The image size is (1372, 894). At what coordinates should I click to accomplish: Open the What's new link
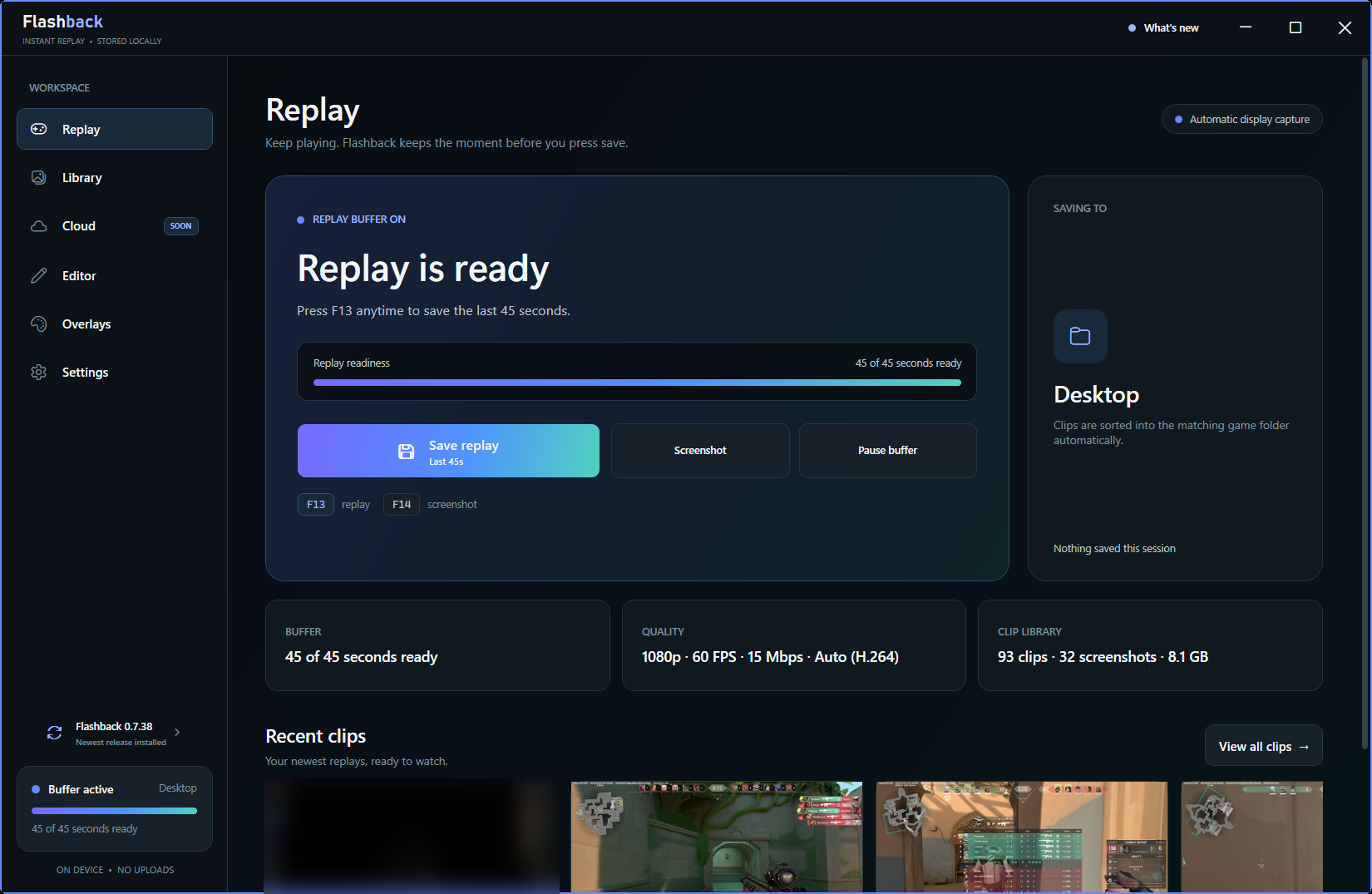(x=1163, y=27)
